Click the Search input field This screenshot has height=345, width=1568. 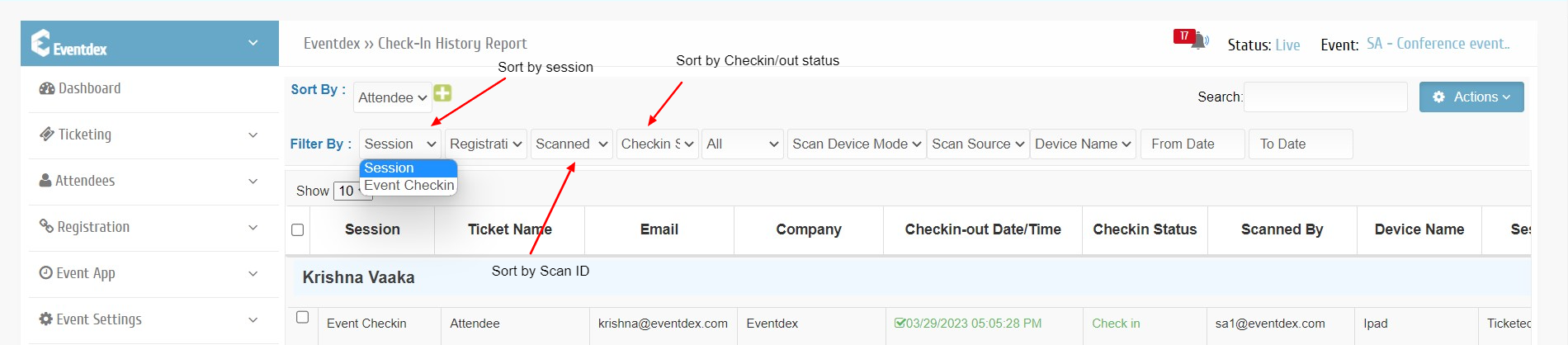click(x=1325, y=97)
